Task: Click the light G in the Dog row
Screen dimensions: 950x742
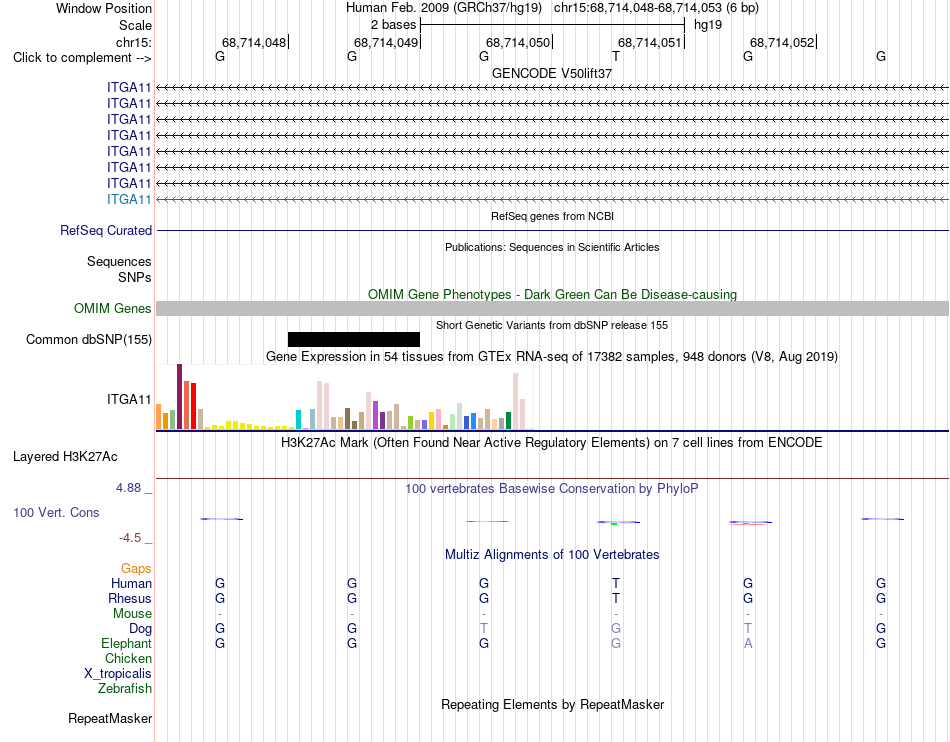Action: 616,628
